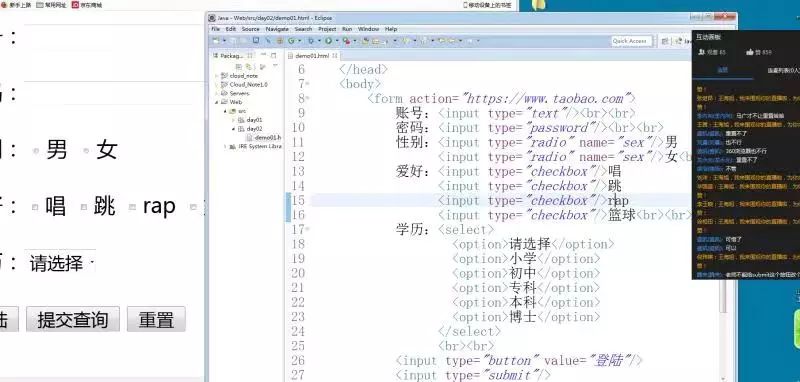
Task: Select the 男 radio button in browser form
Action: pos(36,151)
